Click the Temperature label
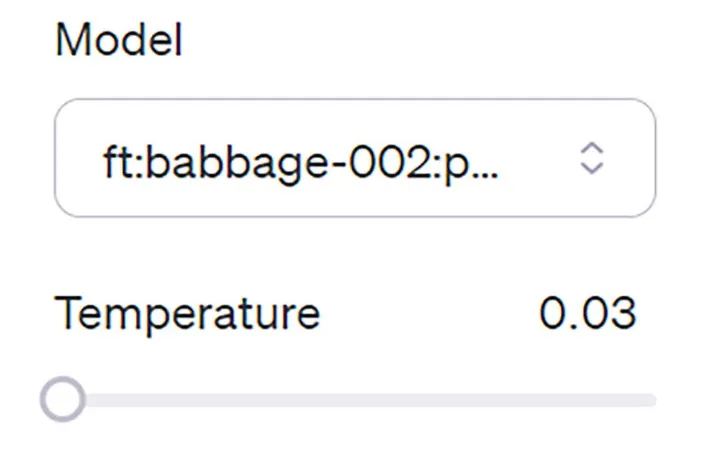This screenshot has height=454, width=710. pos(187,314)
